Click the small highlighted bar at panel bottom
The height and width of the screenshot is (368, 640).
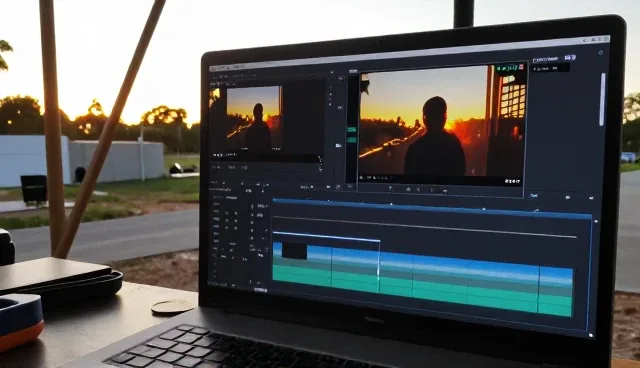coord(260,290)
